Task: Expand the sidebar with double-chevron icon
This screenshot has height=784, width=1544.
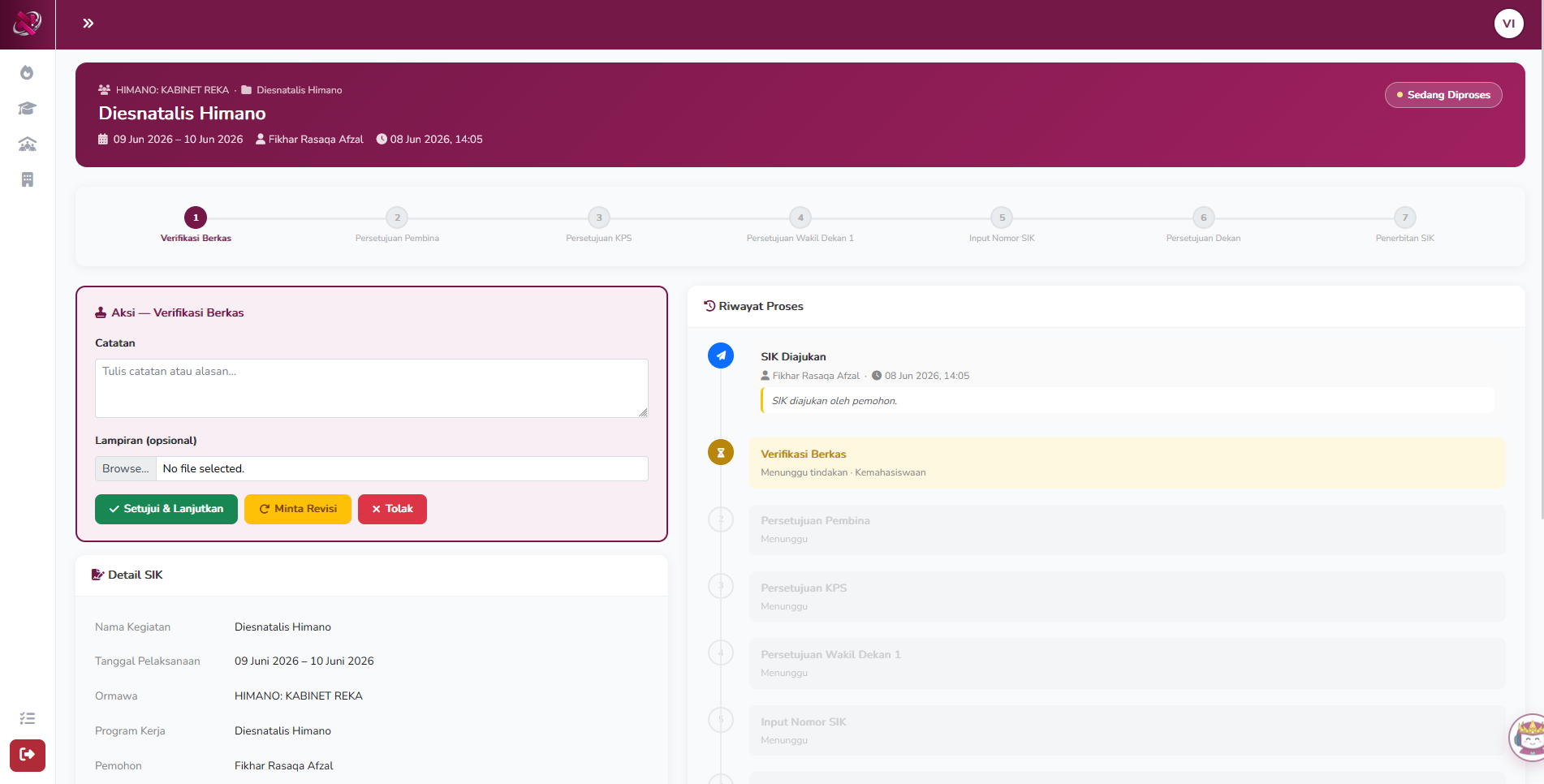Action: coord(88,24)
